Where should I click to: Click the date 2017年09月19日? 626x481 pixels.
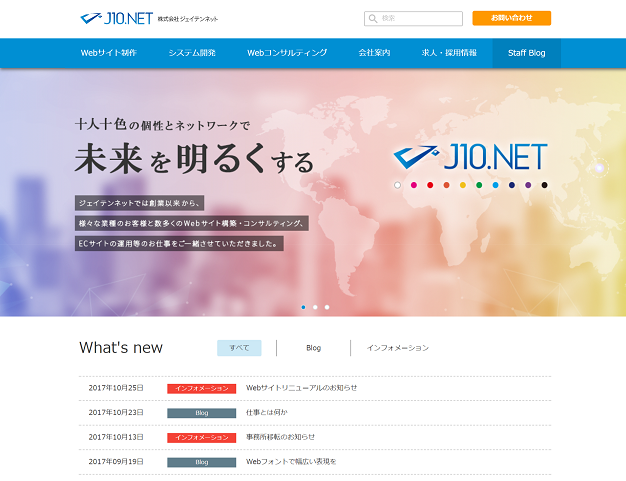point(116,461)
